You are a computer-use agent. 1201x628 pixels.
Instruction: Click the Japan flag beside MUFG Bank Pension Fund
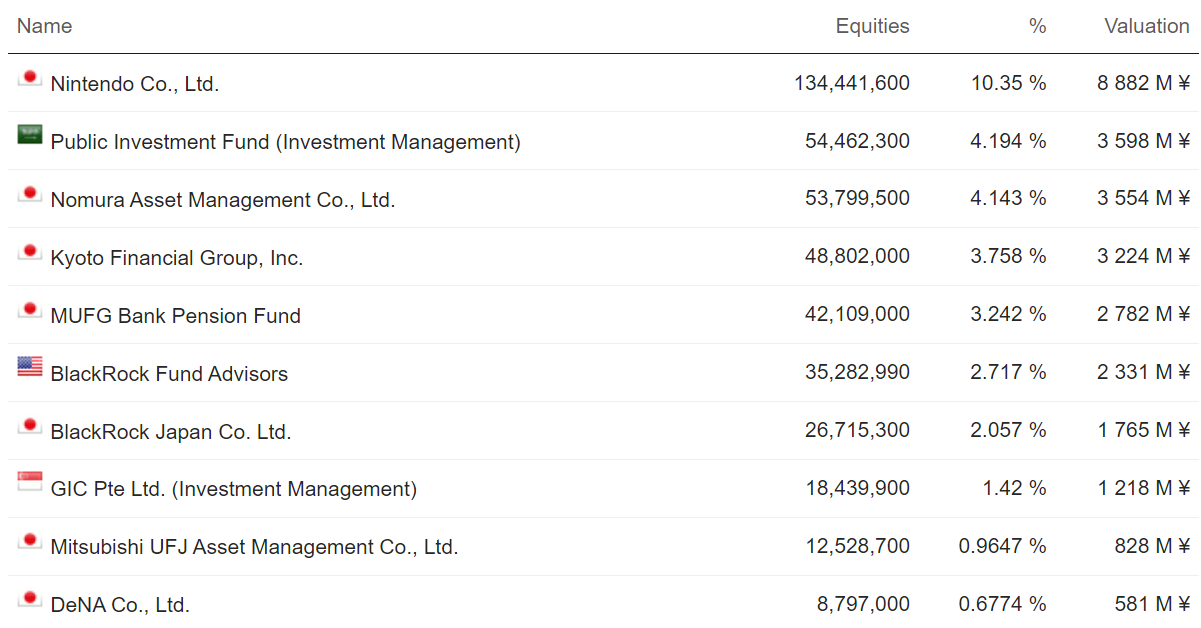(30, 309)
